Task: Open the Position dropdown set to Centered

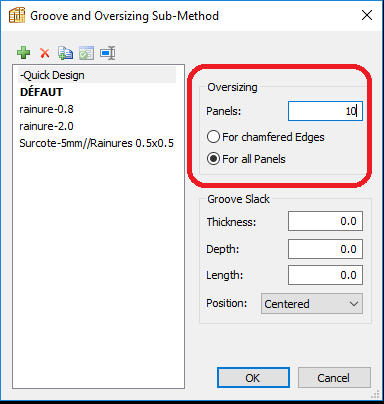Action: coord(312,304)
